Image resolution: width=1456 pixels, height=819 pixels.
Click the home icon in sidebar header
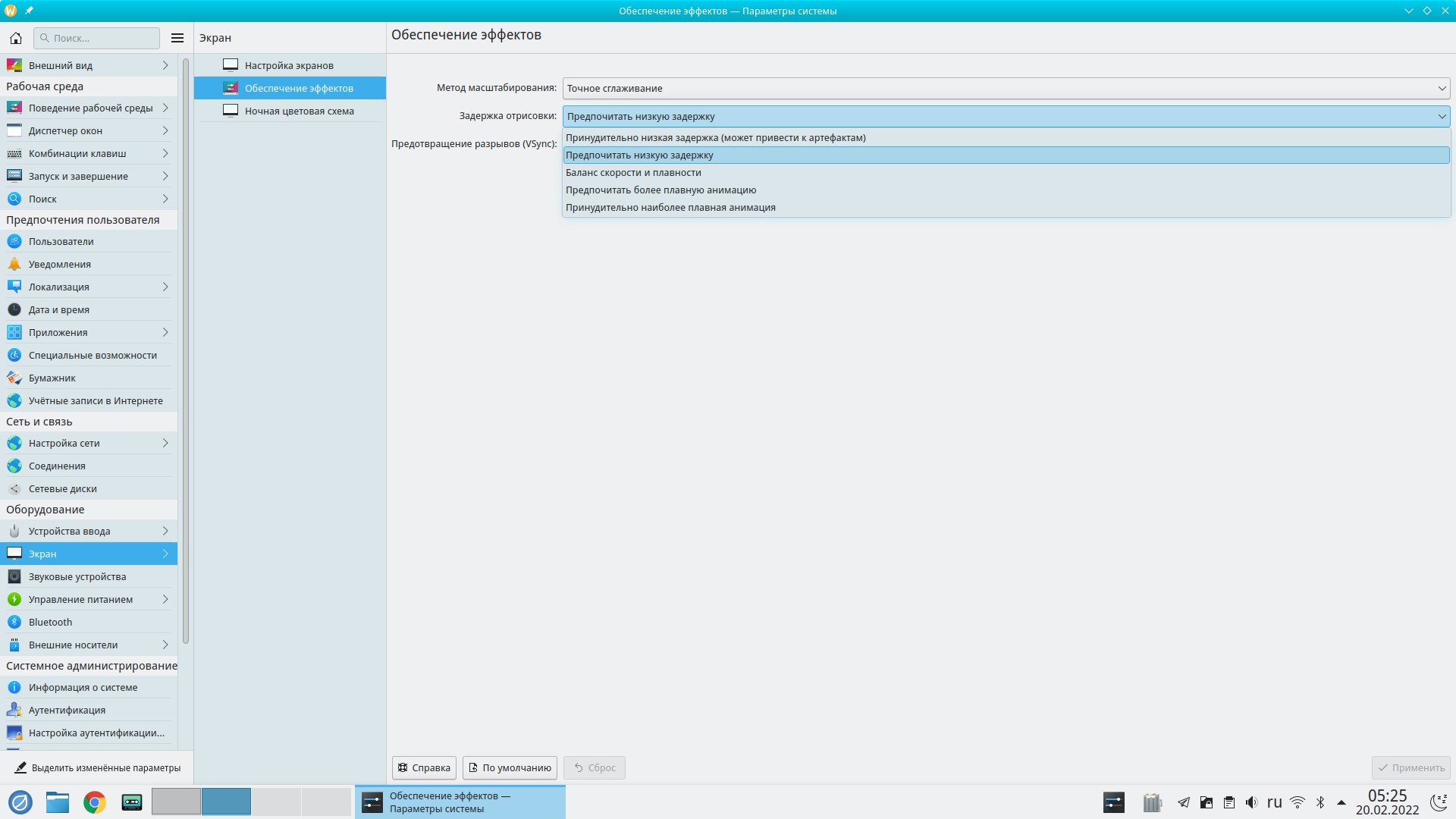click(x=15, y=38)
